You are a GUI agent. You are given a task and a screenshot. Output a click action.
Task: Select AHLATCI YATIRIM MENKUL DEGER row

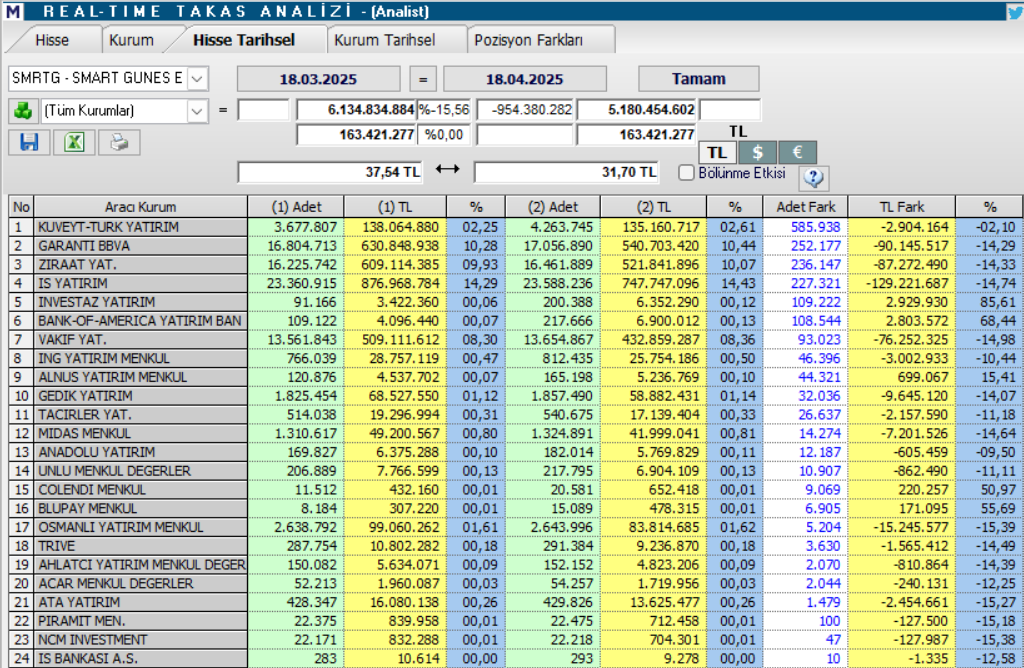[x=516, y=565]
